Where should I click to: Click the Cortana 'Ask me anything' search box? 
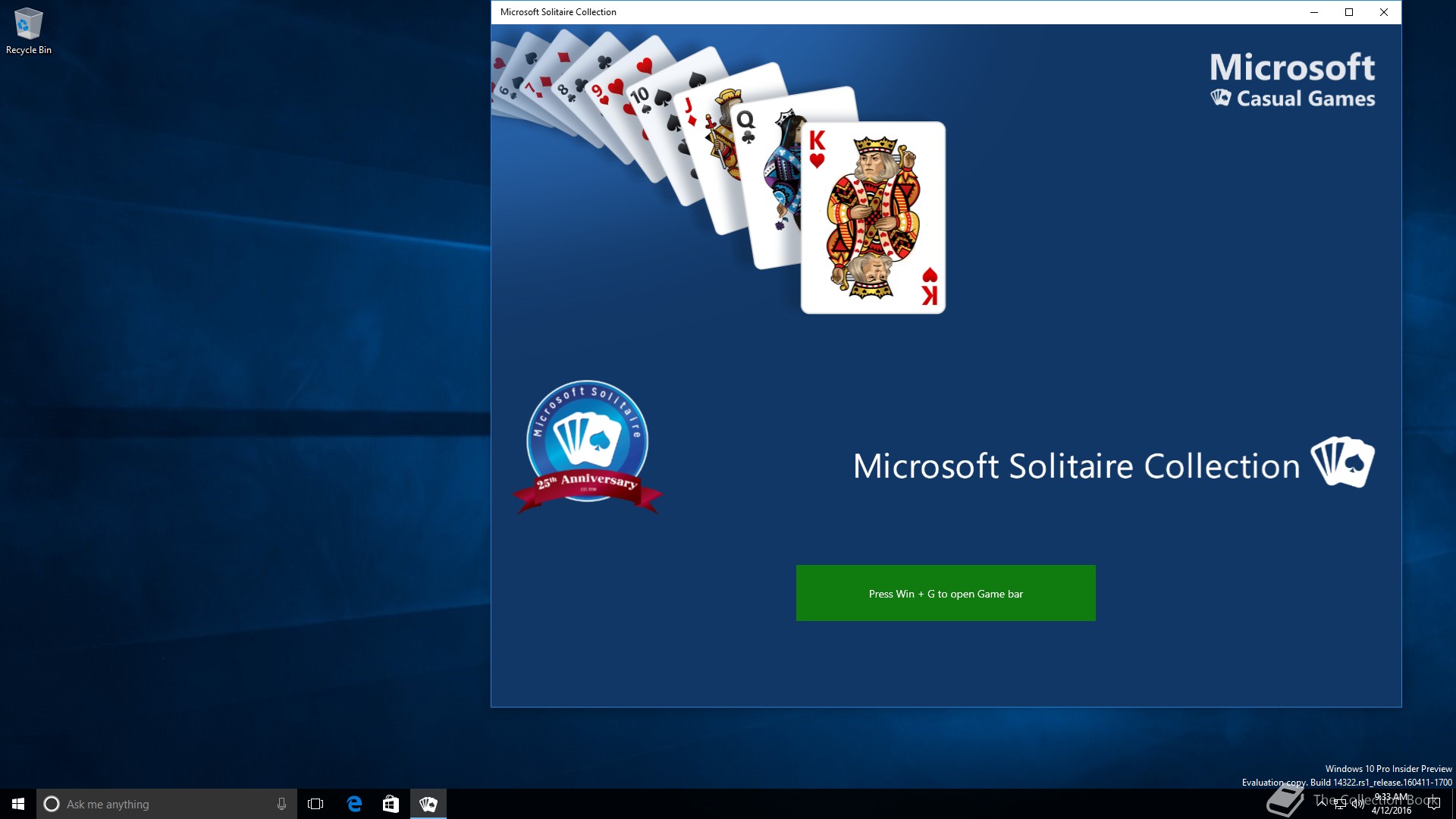click(x=166, y=804)
